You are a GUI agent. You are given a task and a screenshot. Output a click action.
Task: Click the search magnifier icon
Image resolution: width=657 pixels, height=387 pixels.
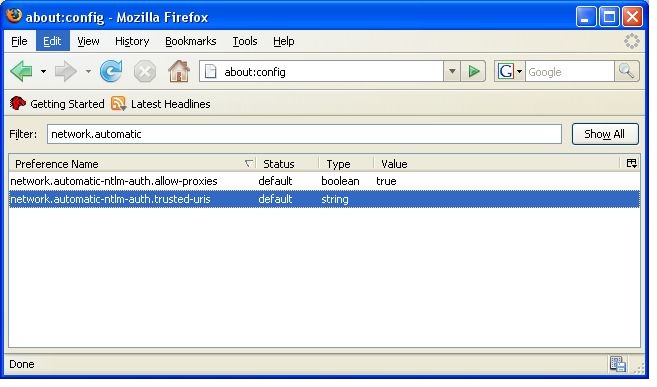(x=626, y=71)
